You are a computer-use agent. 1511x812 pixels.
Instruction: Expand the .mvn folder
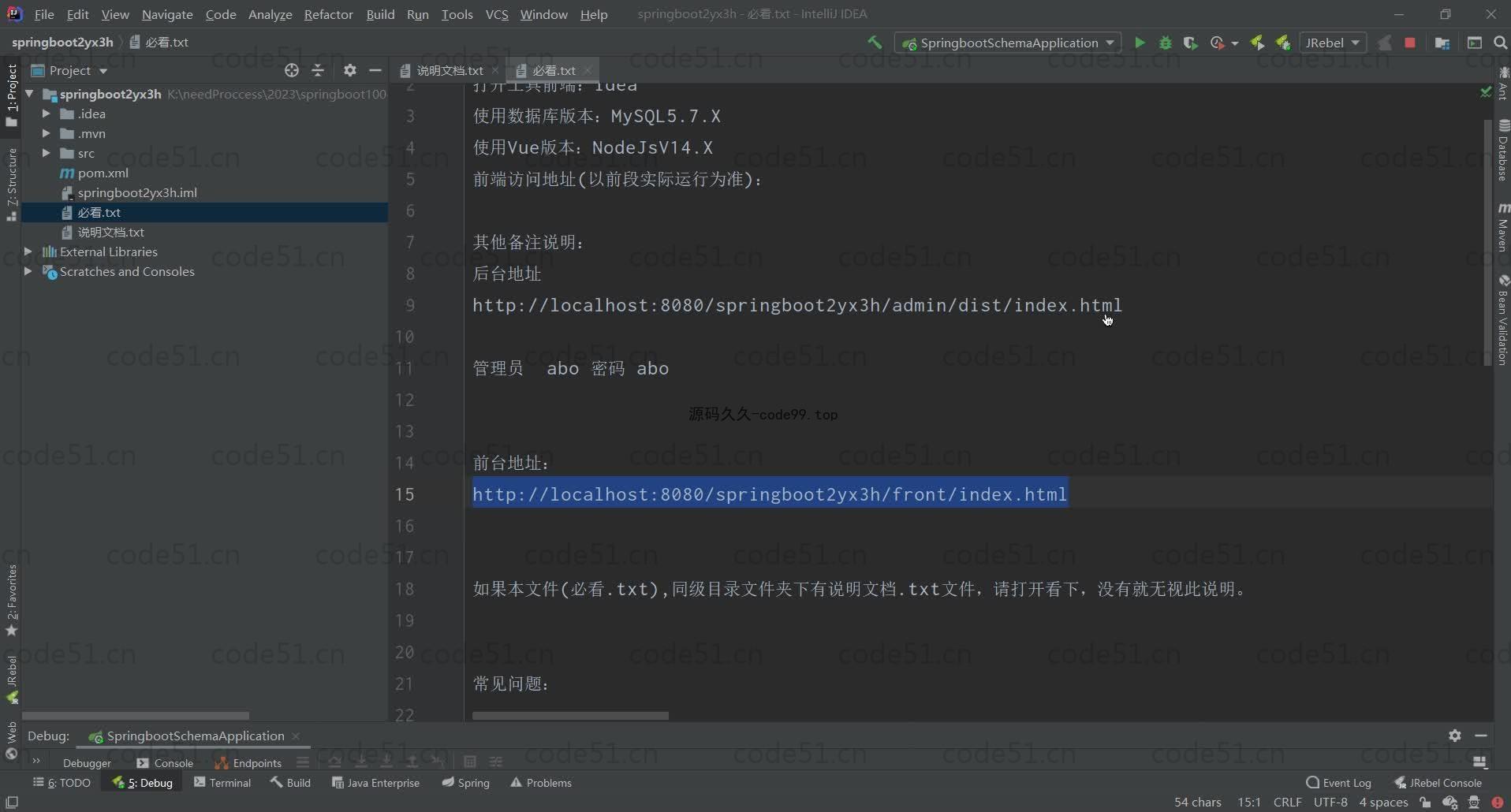tap(47, 133)
